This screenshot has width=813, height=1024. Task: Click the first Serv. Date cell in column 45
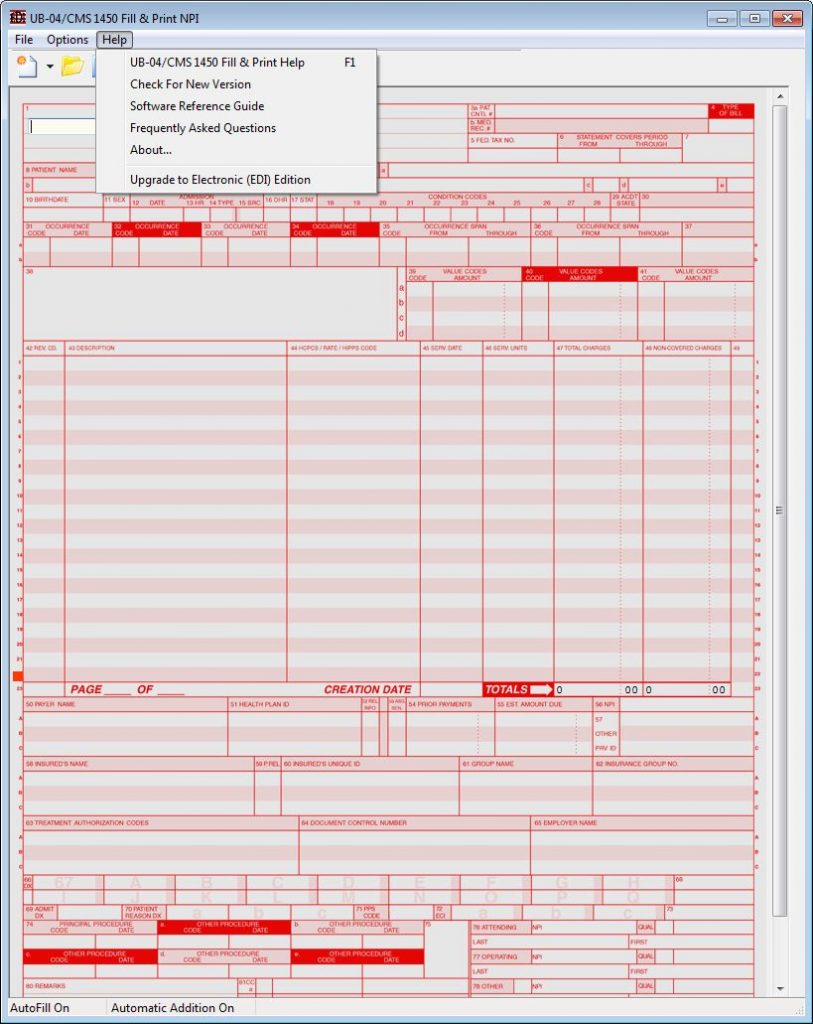451,362
